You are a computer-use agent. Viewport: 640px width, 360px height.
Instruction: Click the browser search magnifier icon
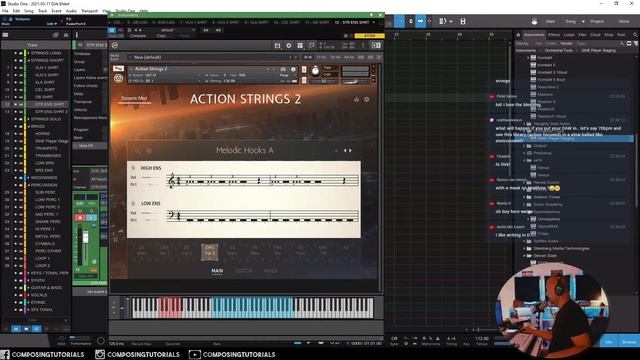[x=635, y=35]
